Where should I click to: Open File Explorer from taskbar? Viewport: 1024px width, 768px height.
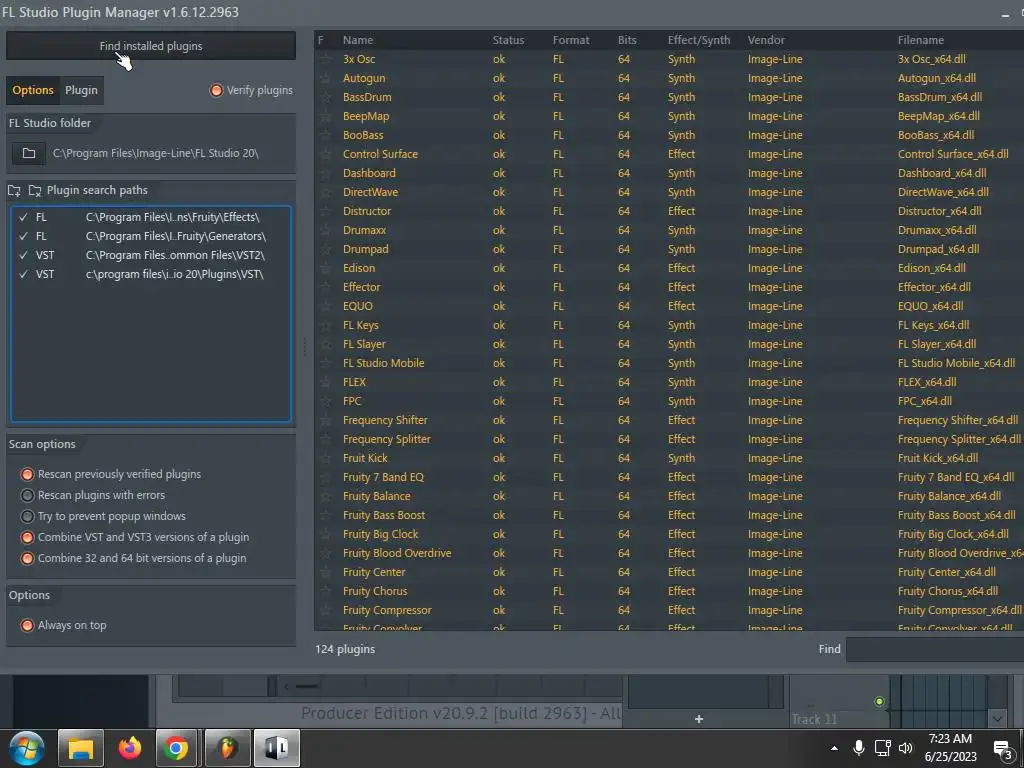coord(81,748)
